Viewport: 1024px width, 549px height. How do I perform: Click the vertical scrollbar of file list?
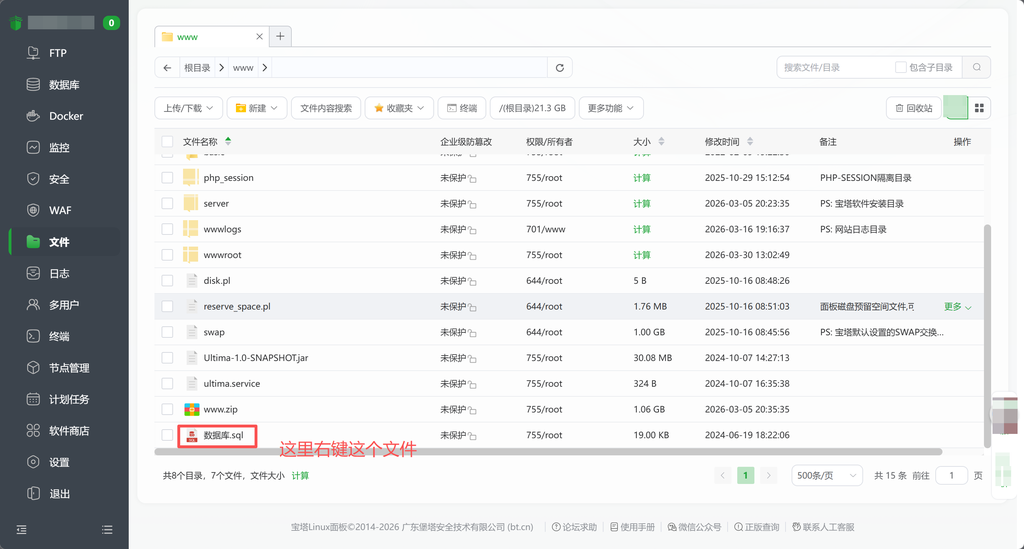[x=987, y=336]
